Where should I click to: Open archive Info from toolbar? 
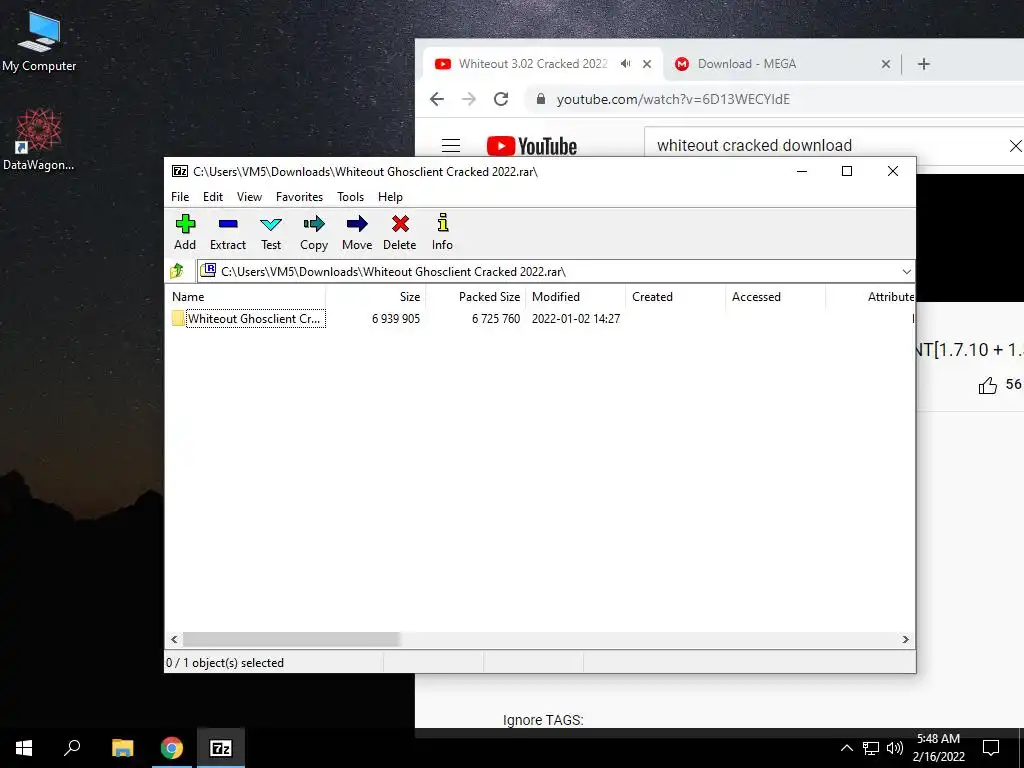click(x=442, y=232)
